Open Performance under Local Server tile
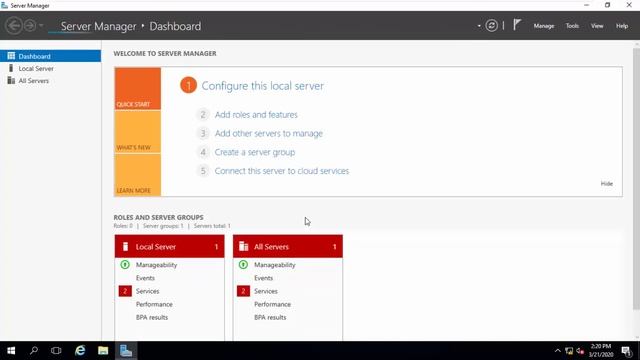 [x=154, y=304]
